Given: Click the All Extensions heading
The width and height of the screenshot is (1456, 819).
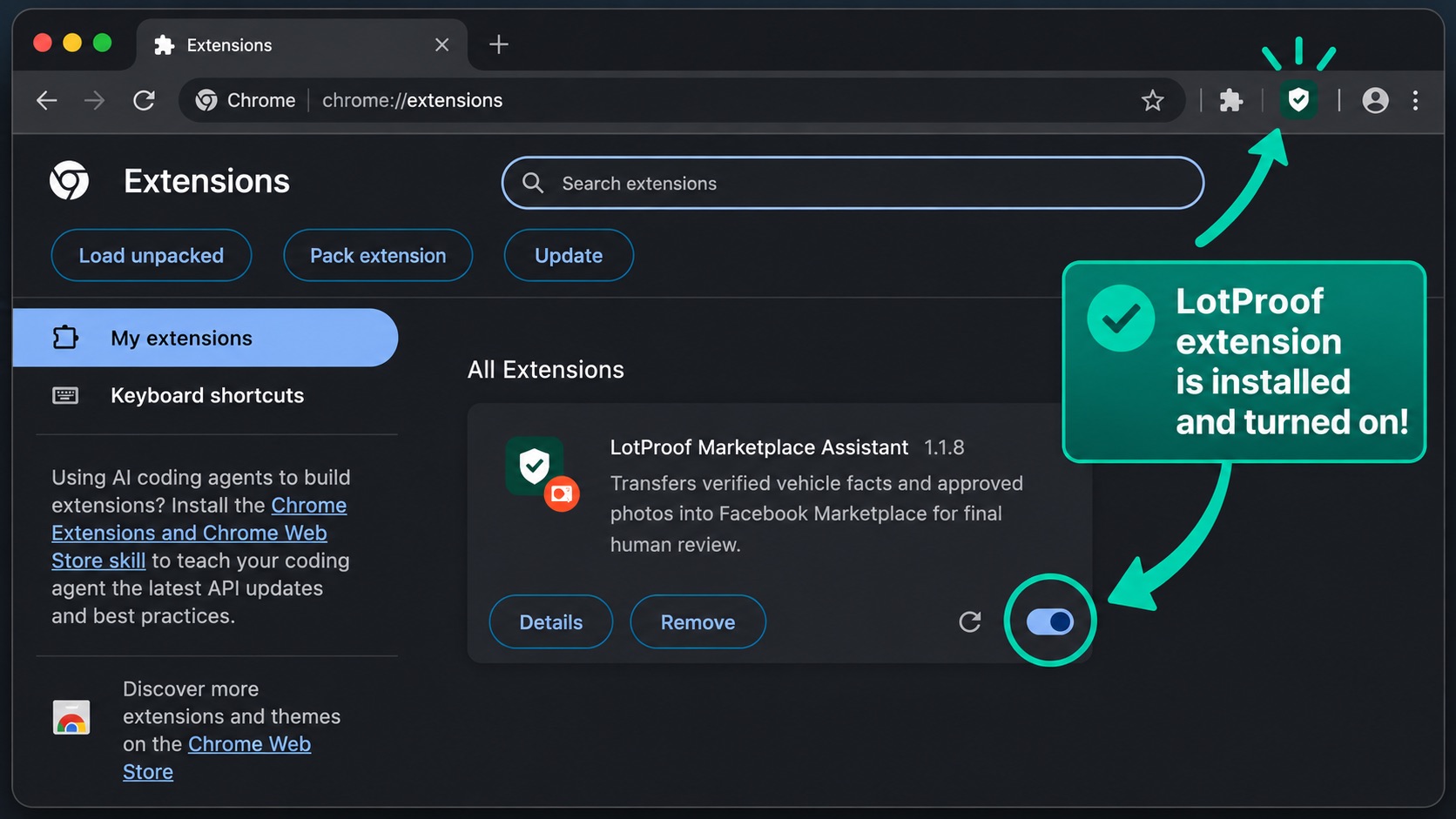Looking at the screenshot, I should tap(546, 370).
